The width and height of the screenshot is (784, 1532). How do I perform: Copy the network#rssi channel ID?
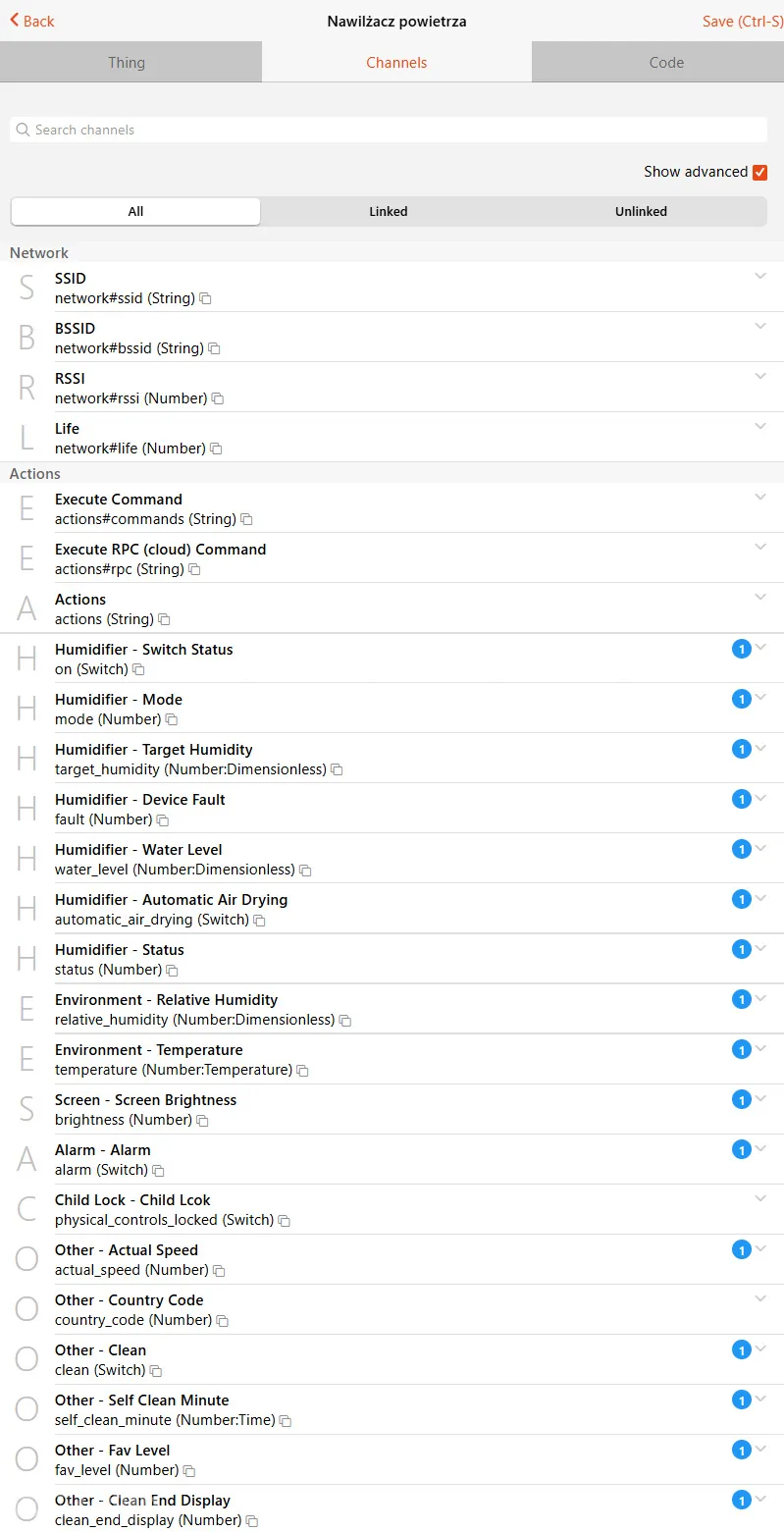218,398
